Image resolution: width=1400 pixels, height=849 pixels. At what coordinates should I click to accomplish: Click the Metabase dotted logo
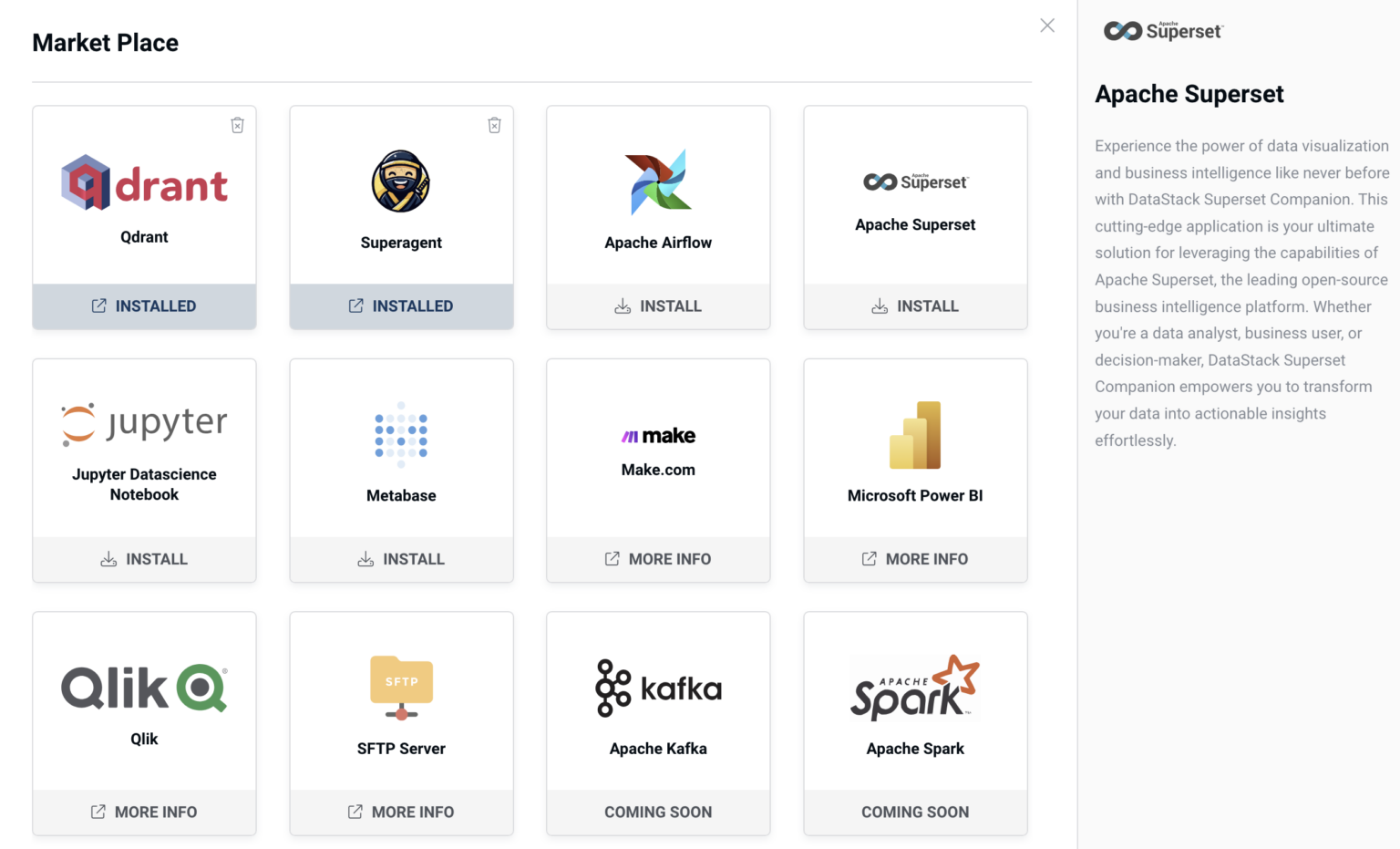[401, 435]
